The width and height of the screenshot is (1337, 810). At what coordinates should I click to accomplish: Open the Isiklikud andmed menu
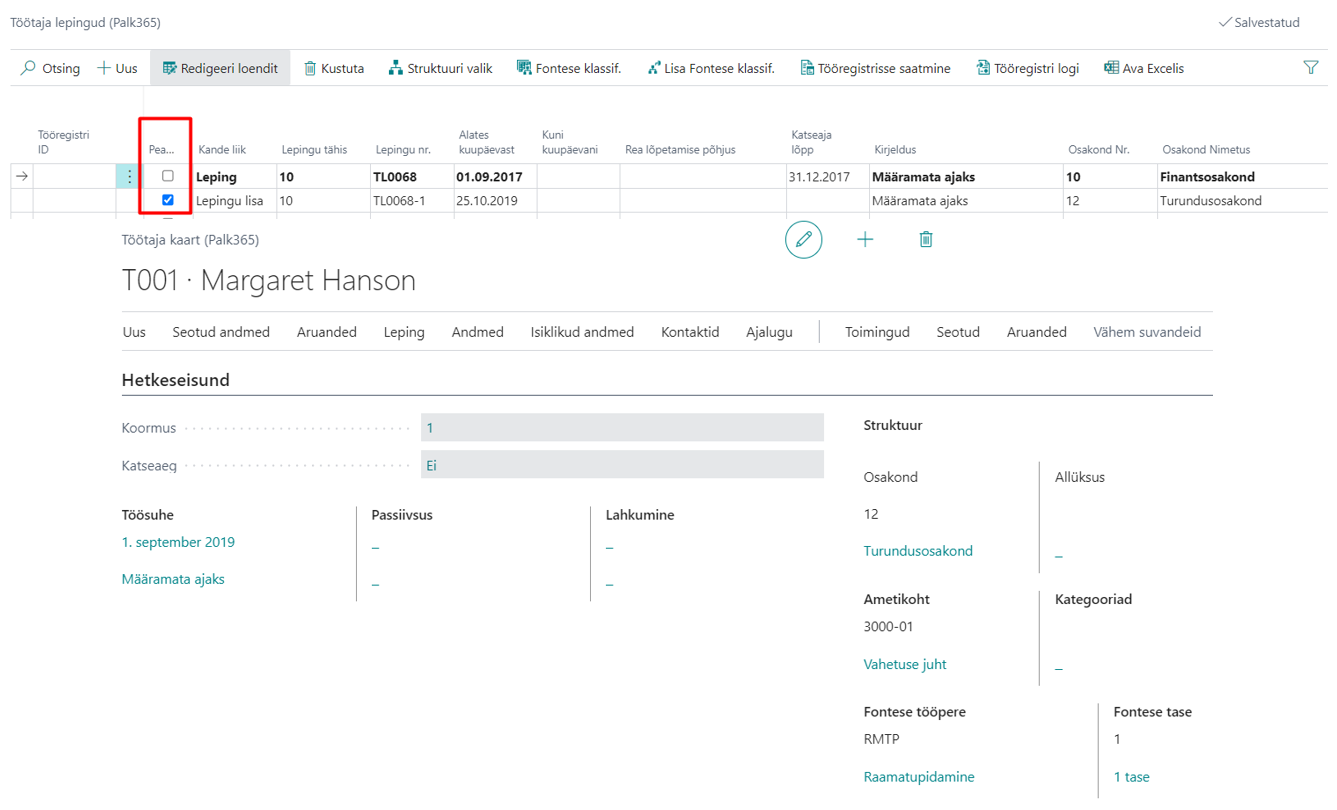[x=582, y=332]
